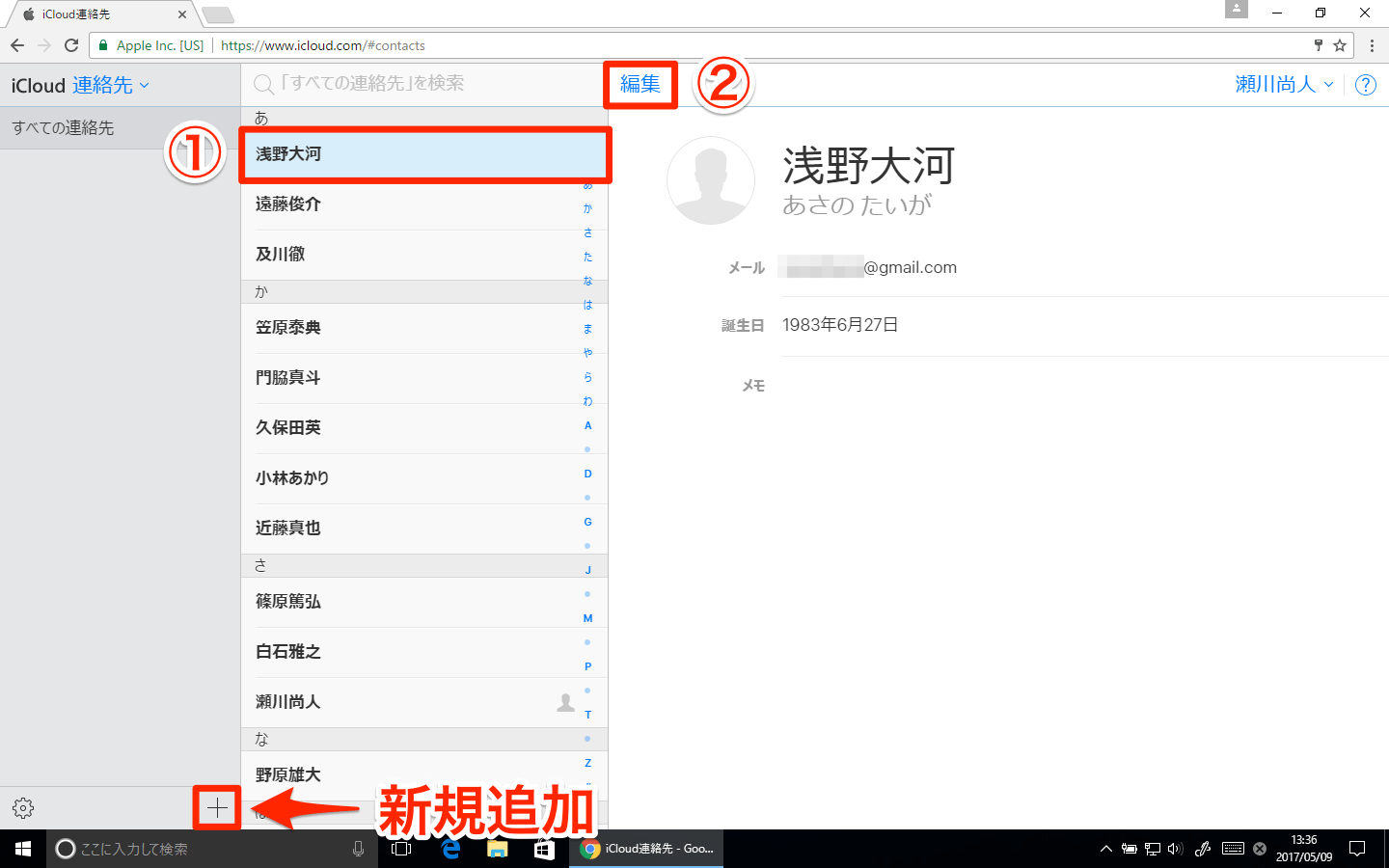The image size is (1389, 868).
Task: Jump to index letter D
Action: click(587, 474)
